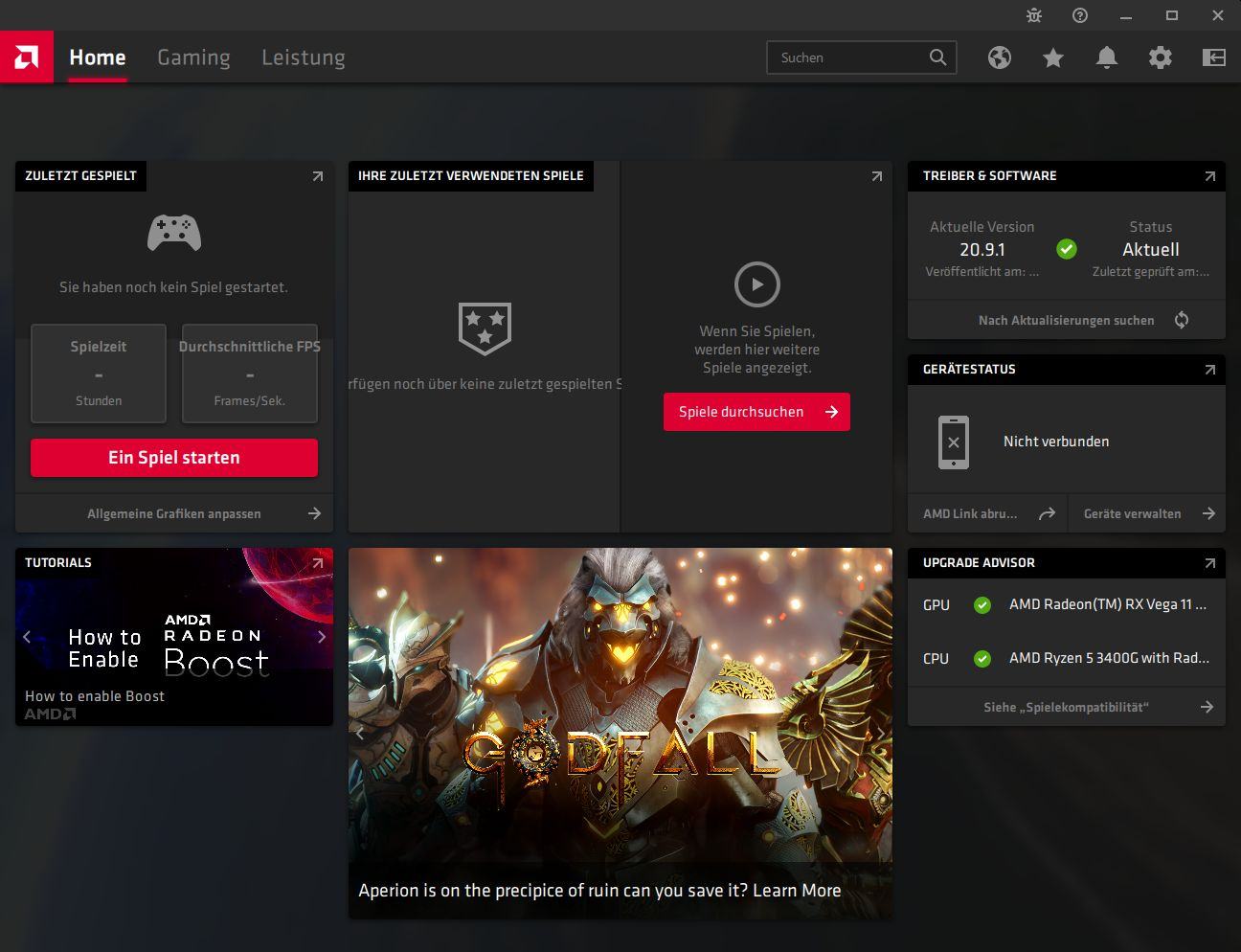Viewport: 1241px width, 952px height.
Task: Click How to enable Boost caption
Action: click(x=95, y=696)
